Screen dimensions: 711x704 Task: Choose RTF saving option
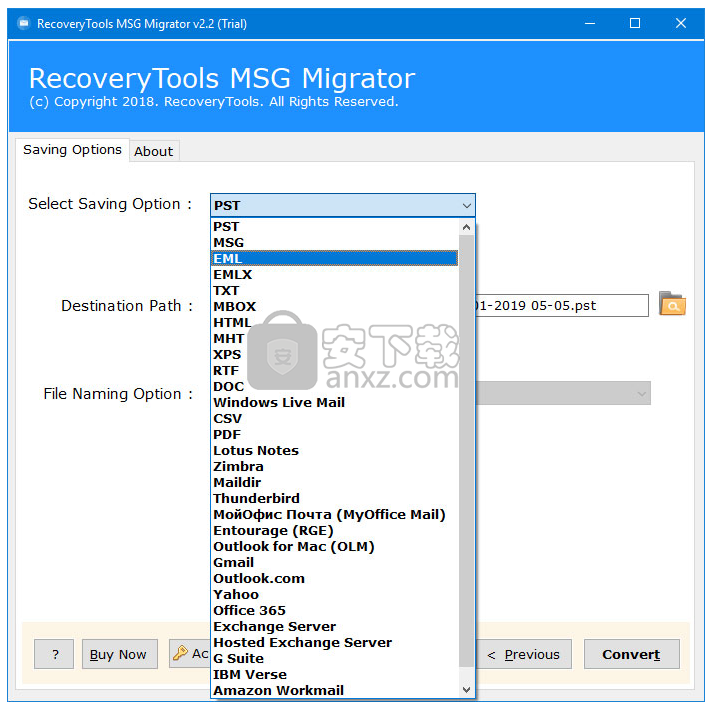pyautogui.click(x=335, y=370)
